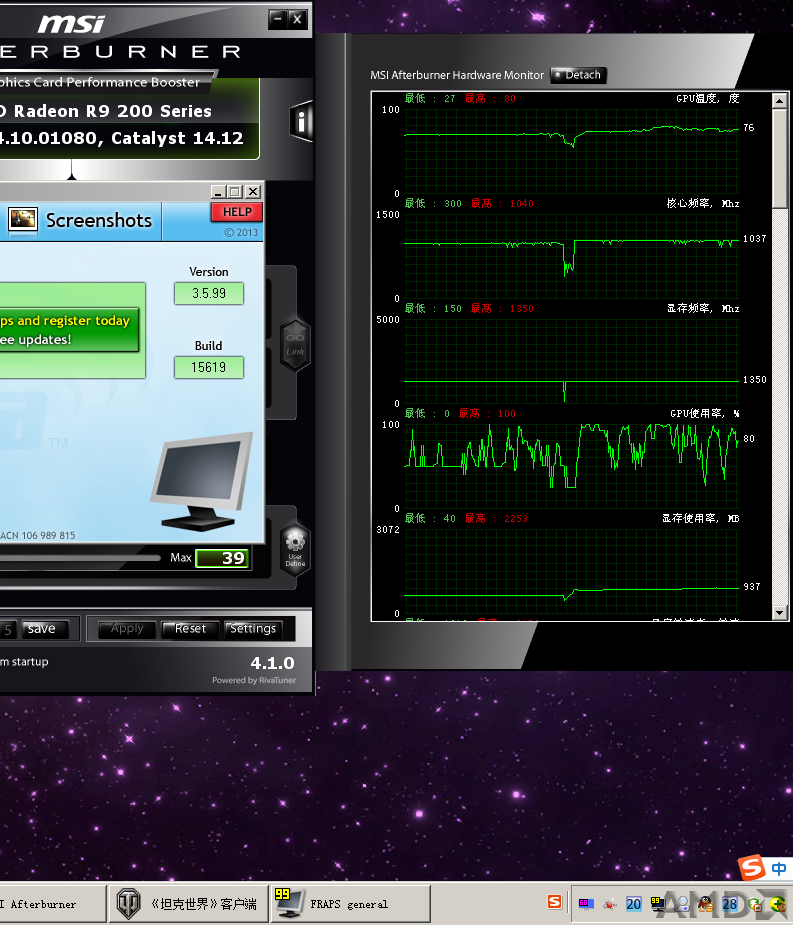Click the GPU temperature graph
This screenshot has width=793, height=925.
pos(572,152)
